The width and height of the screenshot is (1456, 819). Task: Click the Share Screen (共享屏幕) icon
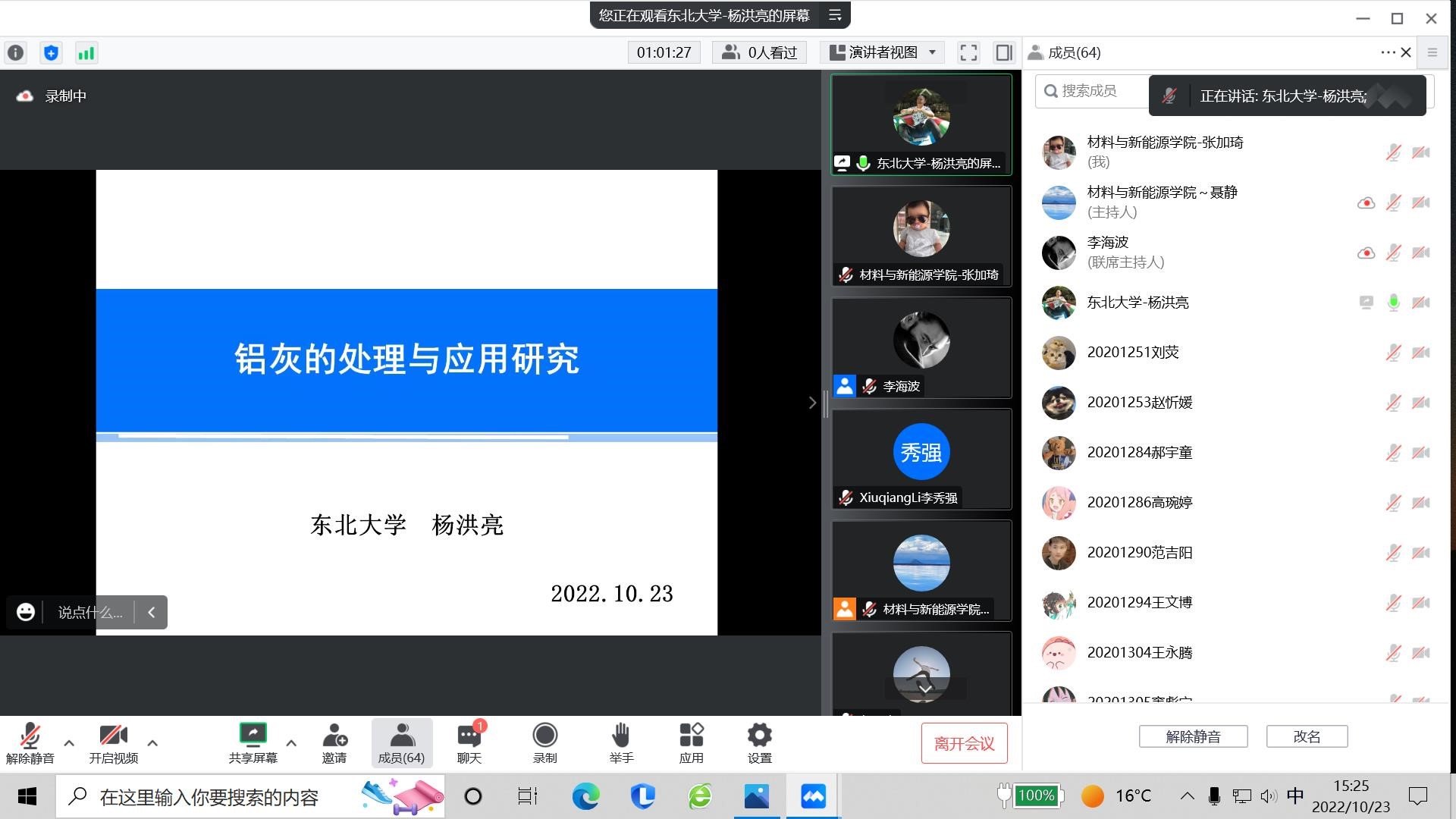pos(253,736)
